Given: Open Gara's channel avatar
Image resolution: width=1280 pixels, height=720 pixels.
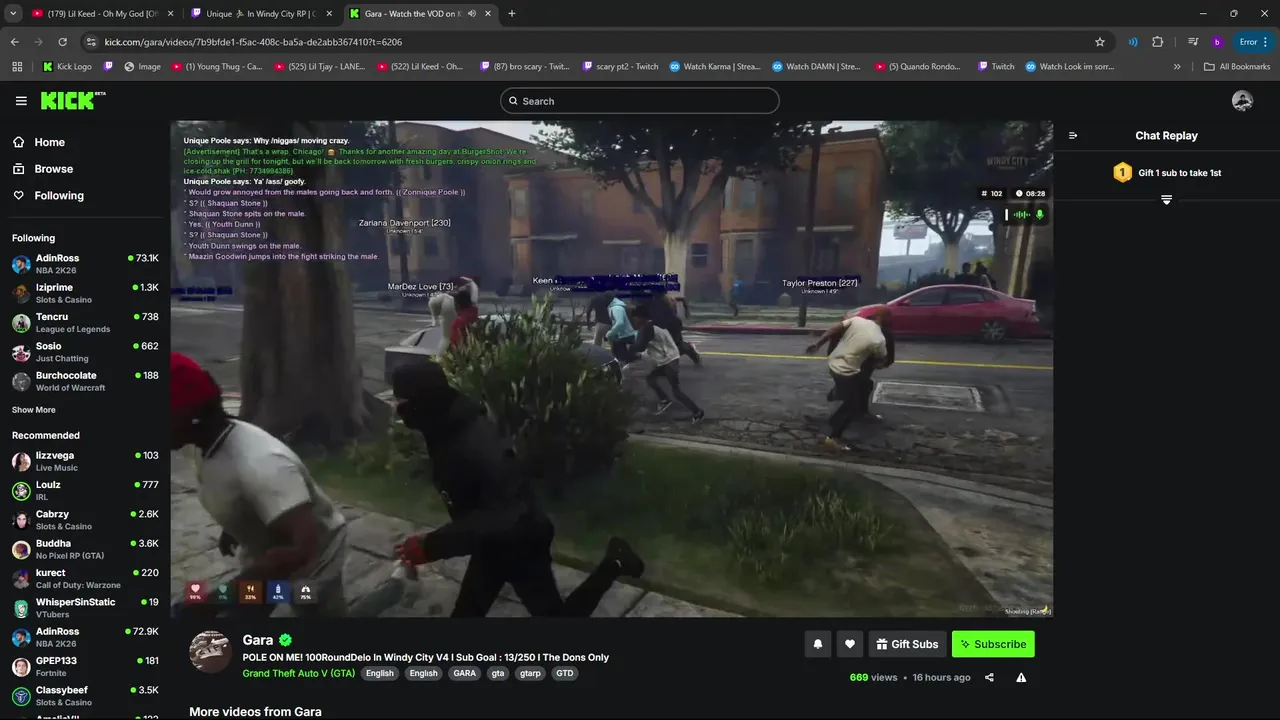Looking at the screenshot, I should point(210,651).
